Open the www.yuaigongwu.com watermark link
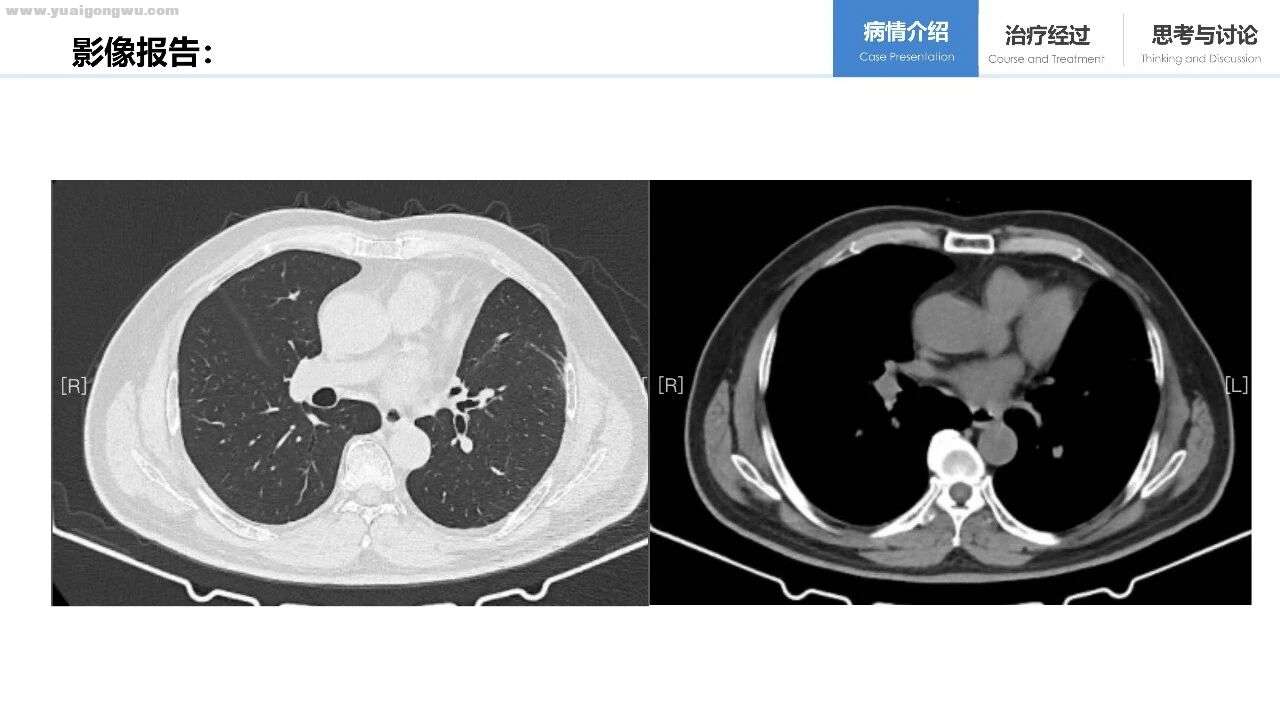Viewport: 1280px width, 720px height. tap(92, 11)
